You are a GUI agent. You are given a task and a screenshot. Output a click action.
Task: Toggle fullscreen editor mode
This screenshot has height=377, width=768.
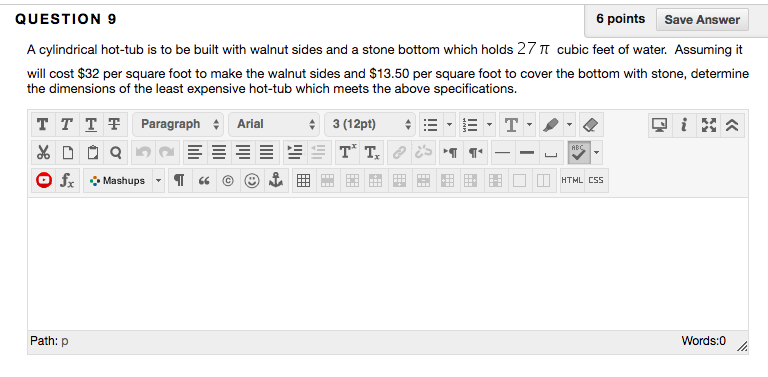(x=708, y=125)
